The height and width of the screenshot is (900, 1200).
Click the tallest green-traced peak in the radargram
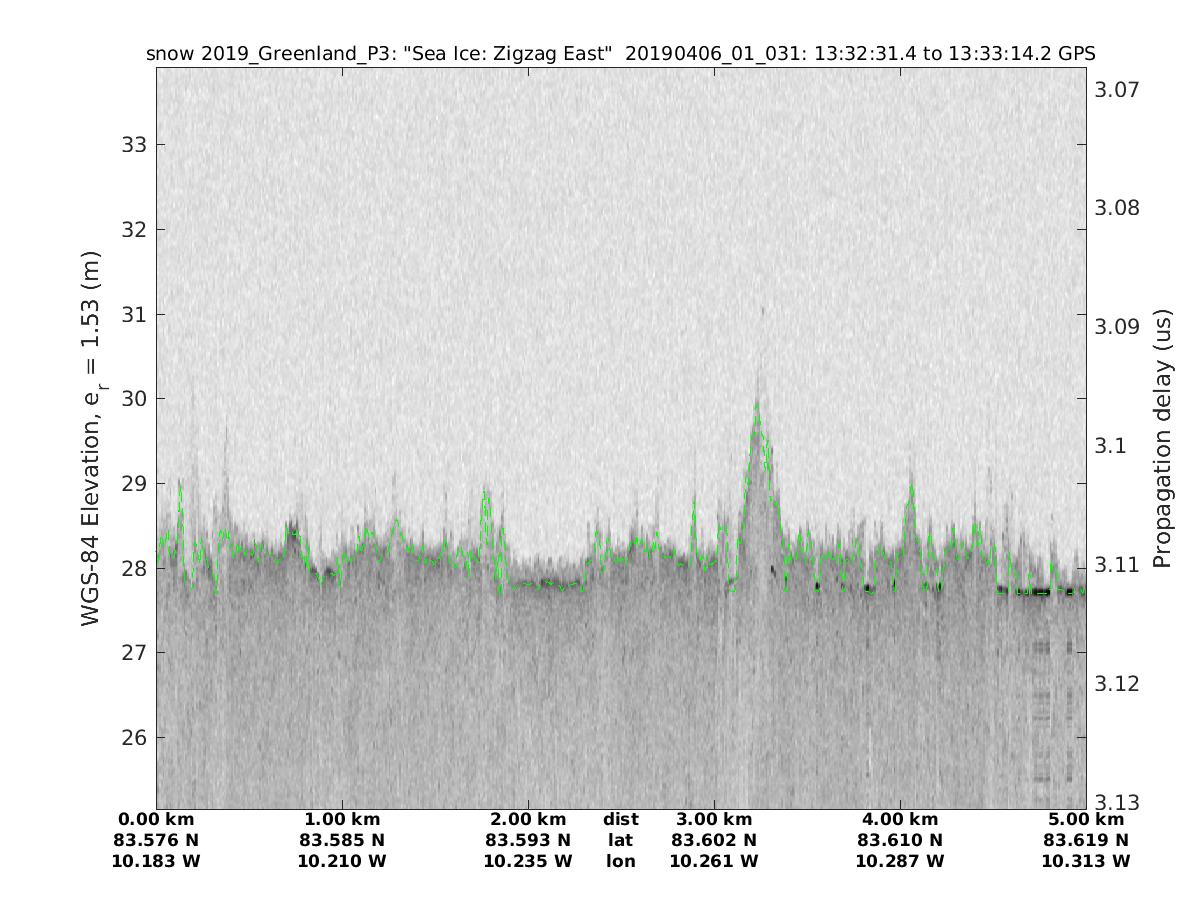[757, 406]
